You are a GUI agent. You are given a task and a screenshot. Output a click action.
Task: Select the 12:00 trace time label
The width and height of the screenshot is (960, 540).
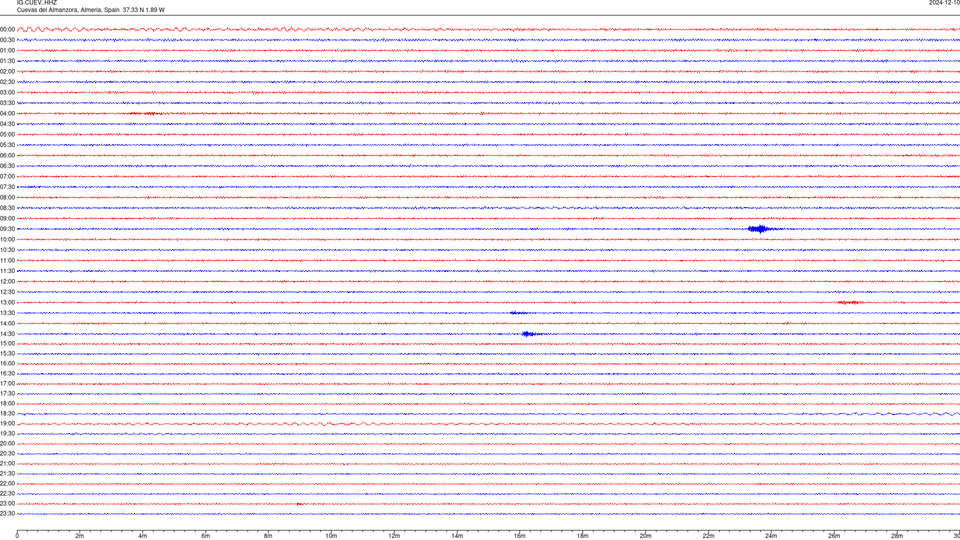click(7, 282)
